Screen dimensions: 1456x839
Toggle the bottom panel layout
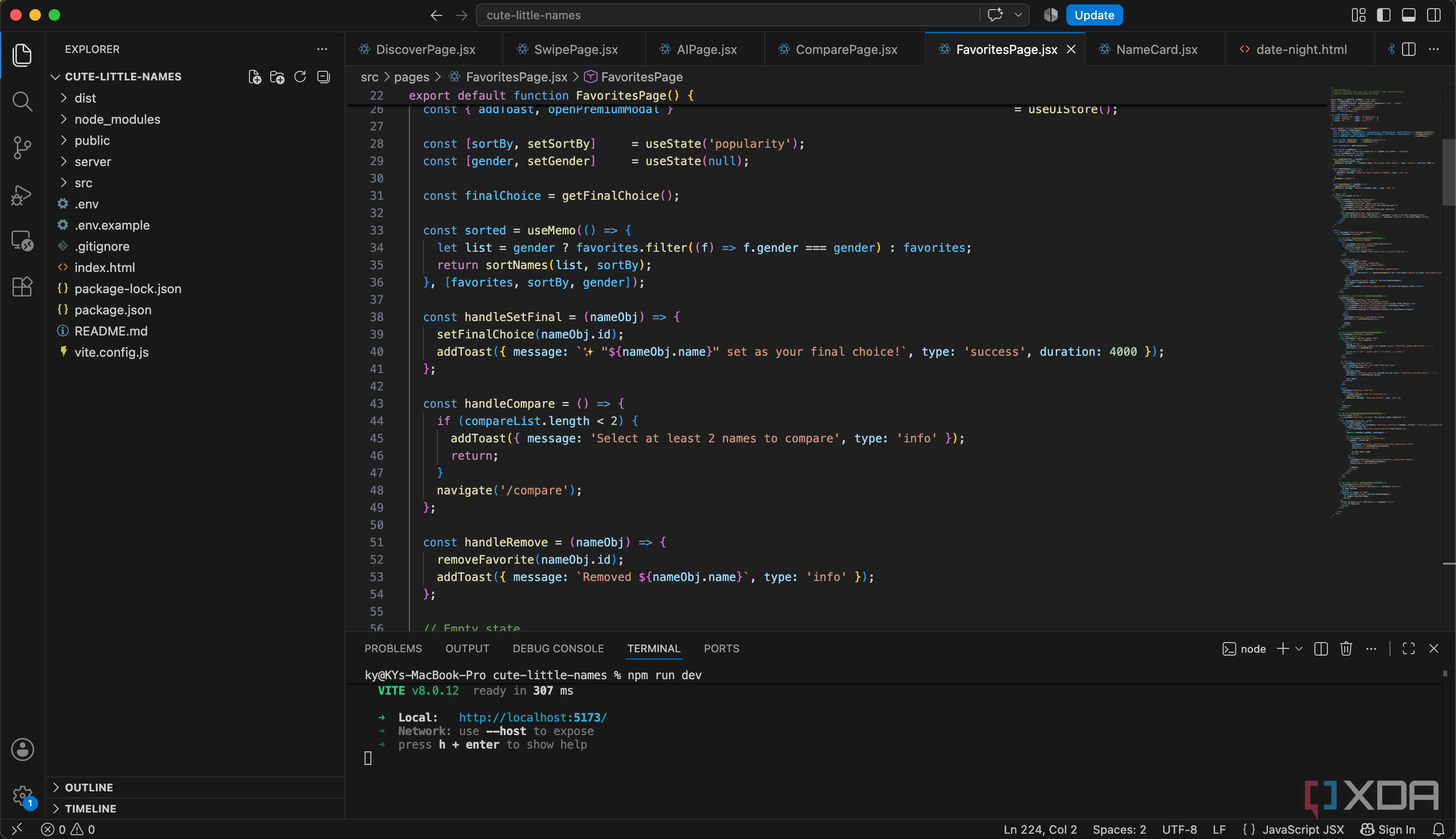point(1409,15)
